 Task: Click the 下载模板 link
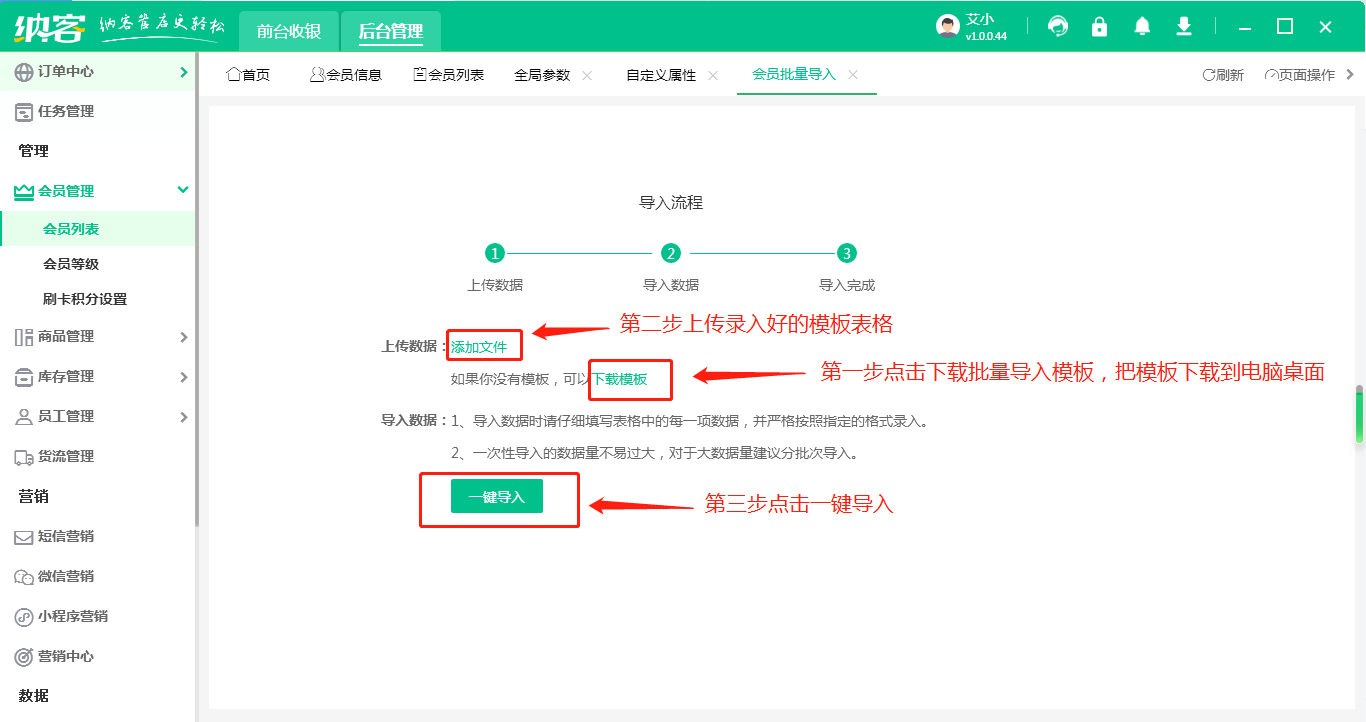[620, 379]
